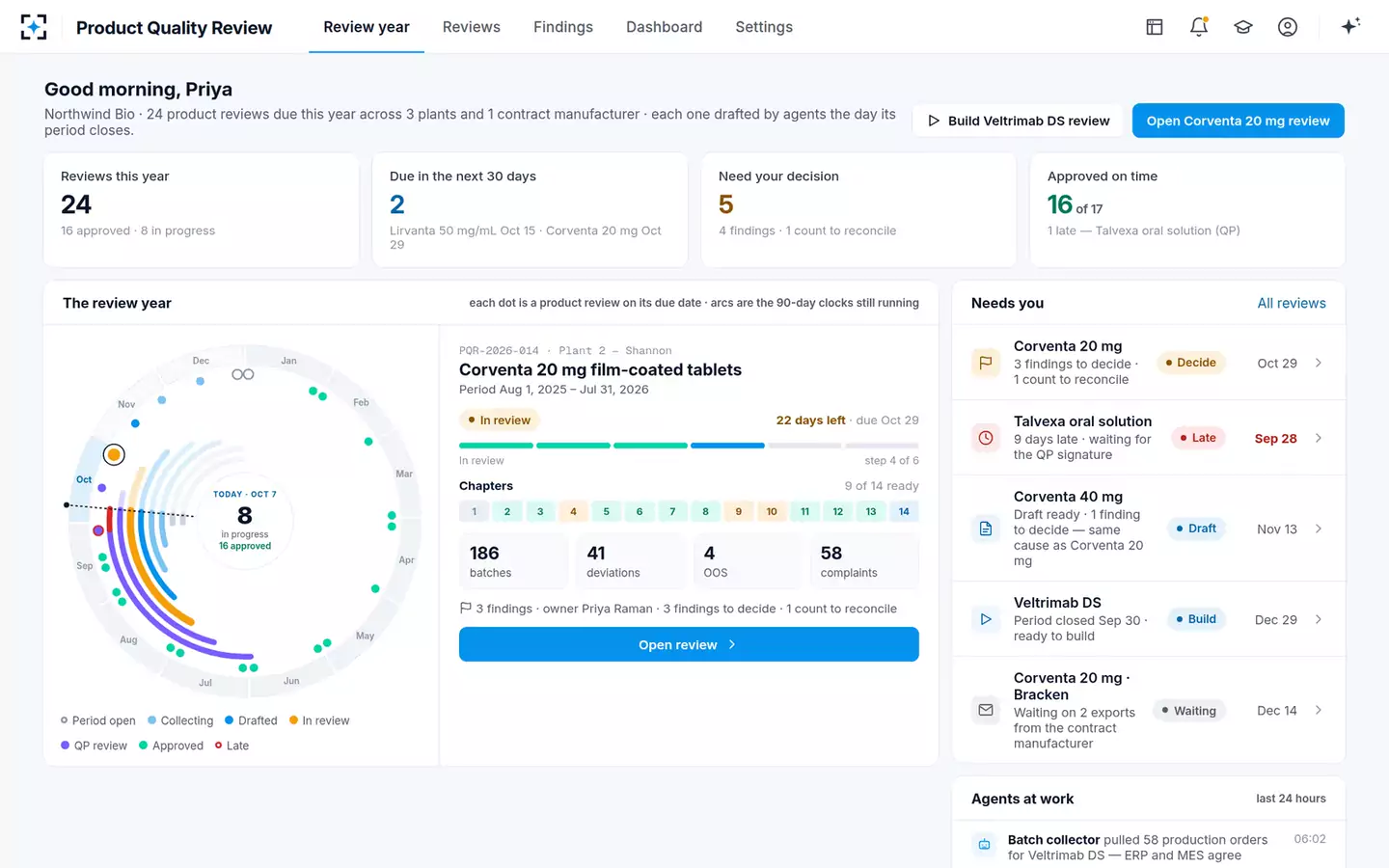Open the layout panel icon in header
Viewport: 1389px width, 868px height.
1155,27
